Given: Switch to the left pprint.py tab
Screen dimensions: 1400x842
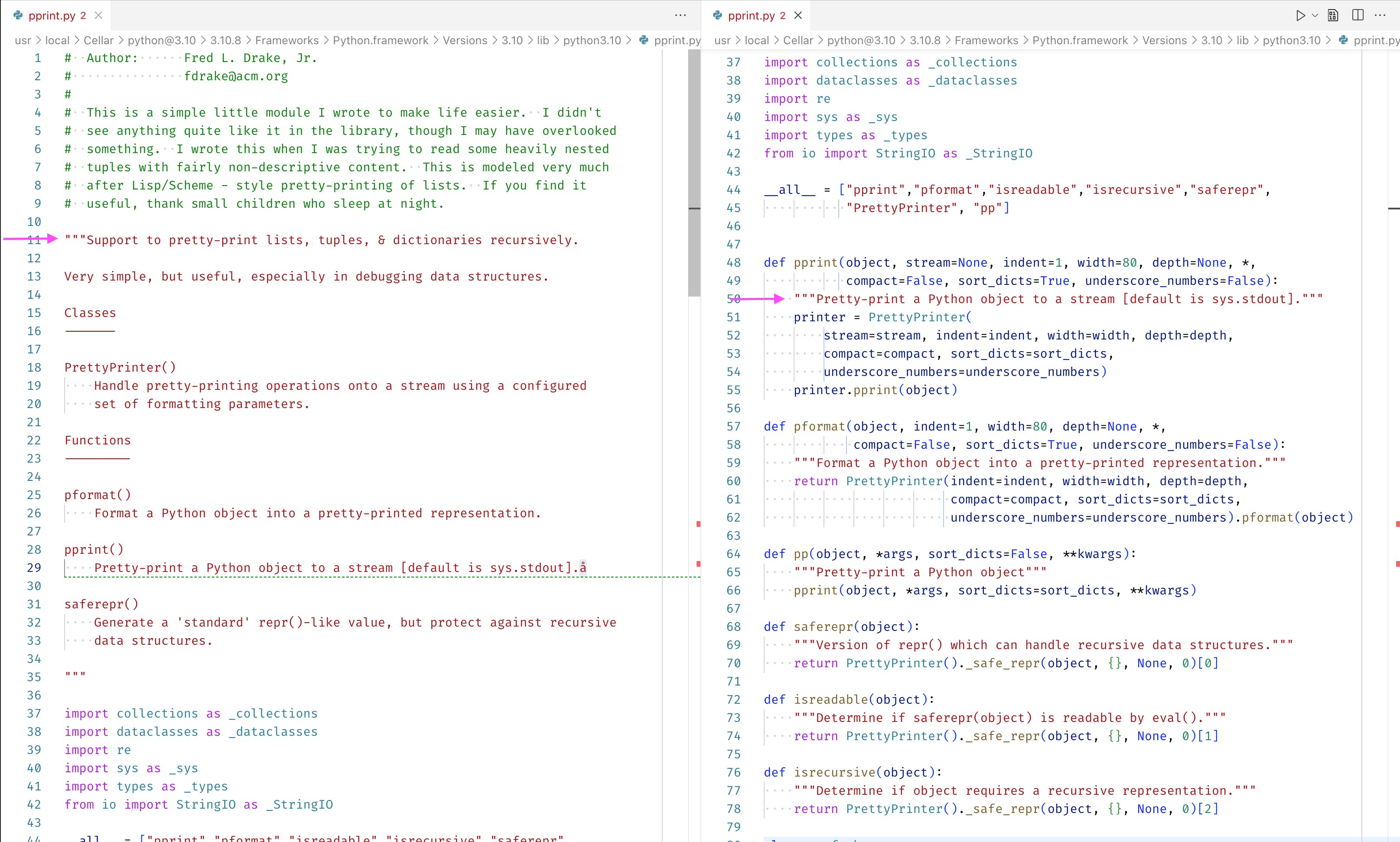Looking at the screenshot, I should 55,15.
